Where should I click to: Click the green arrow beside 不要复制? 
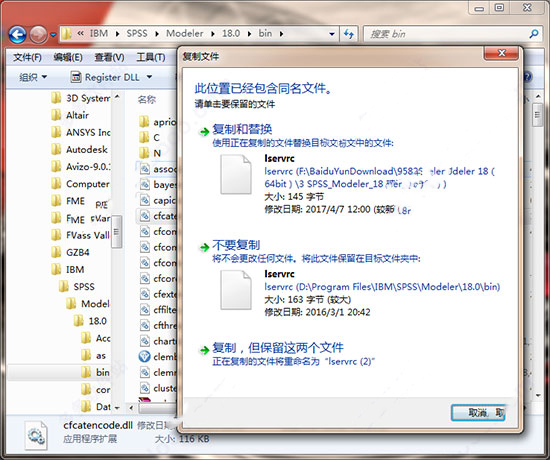coord(204,247)
